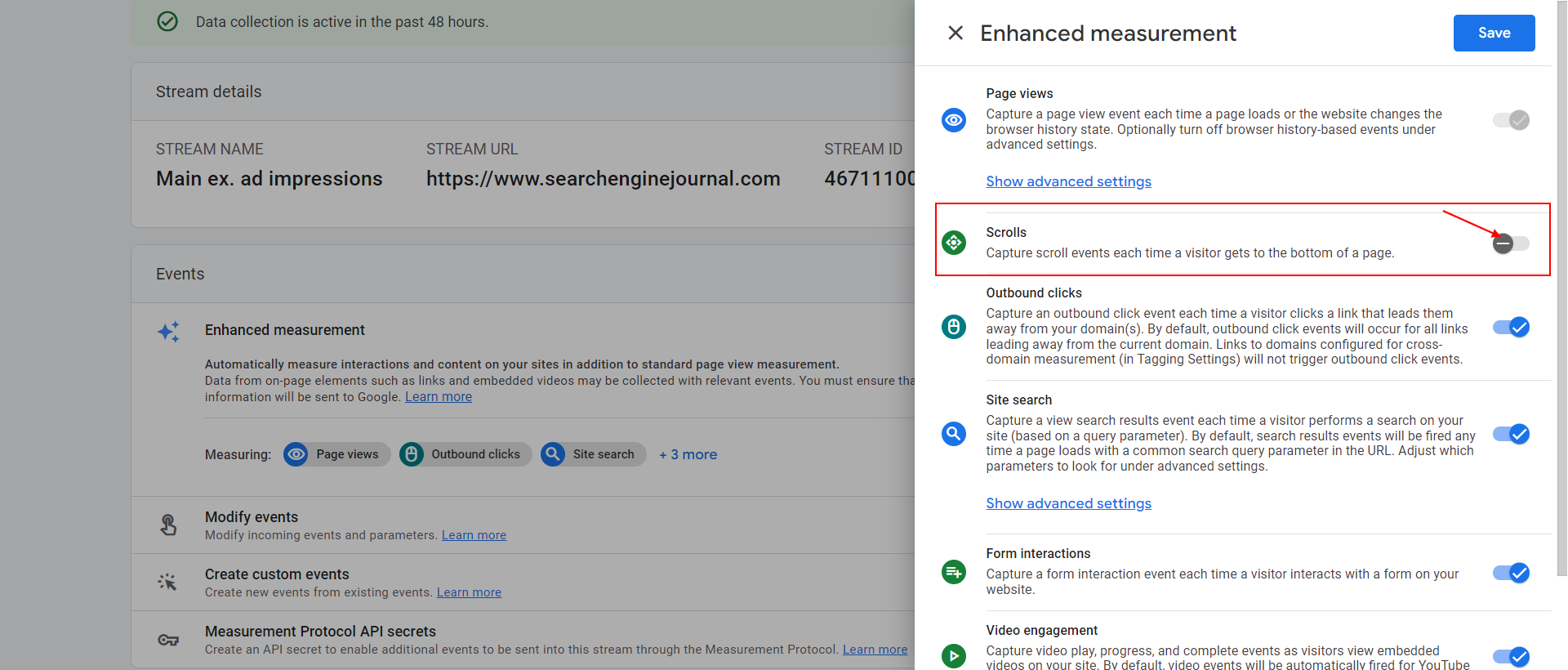Click the Modify events hand icon
1568x670 pixels.
pyautogui.click(x=168, y=525)
